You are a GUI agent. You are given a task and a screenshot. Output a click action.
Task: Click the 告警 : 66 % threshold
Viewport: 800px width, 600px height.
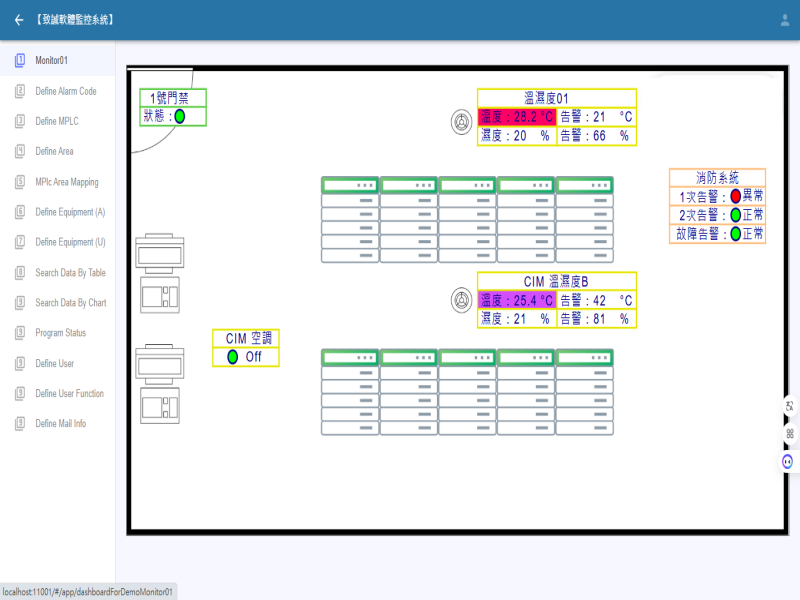(596, 136)
